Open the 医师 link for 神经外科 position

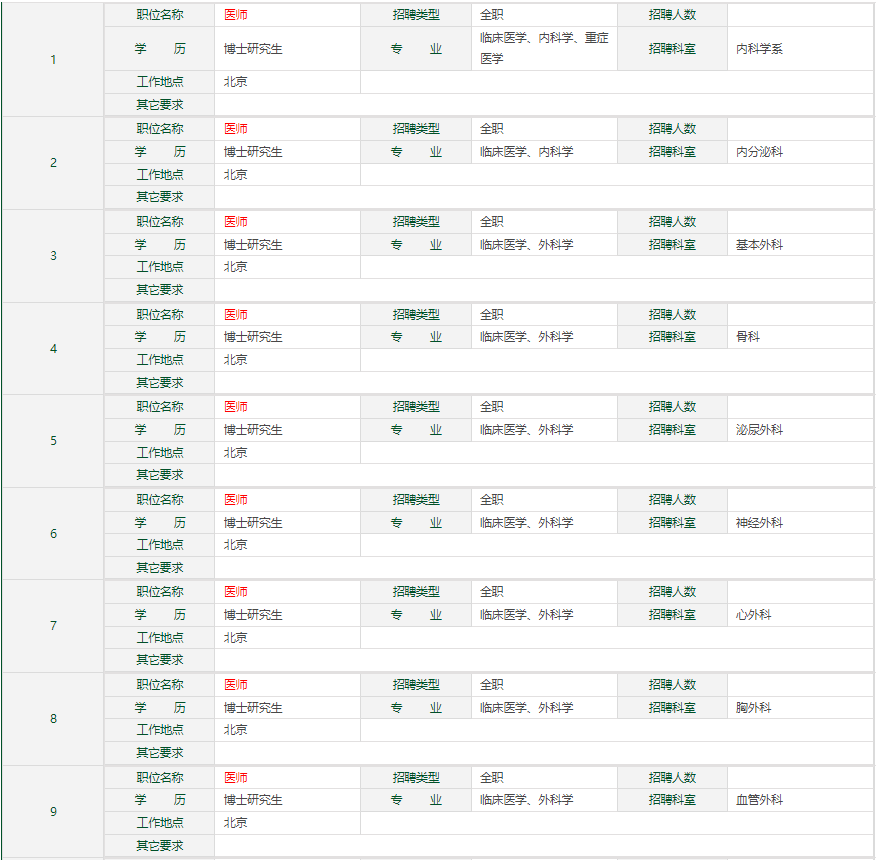coord(236,500)
